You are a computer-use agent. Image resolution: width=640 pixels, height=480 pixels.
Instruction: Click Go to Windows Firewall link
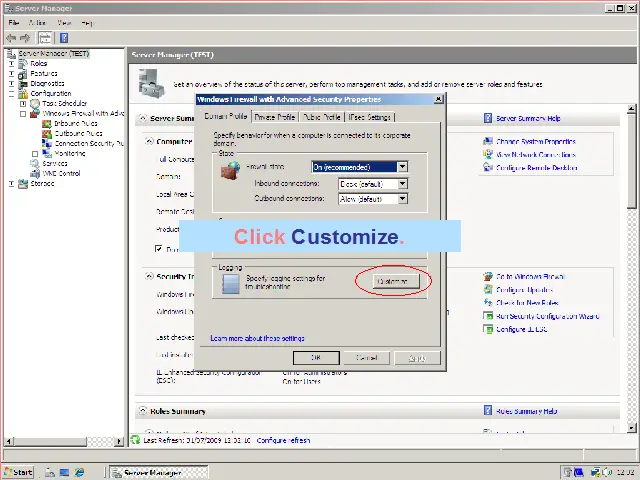click(x=531, y=277)
